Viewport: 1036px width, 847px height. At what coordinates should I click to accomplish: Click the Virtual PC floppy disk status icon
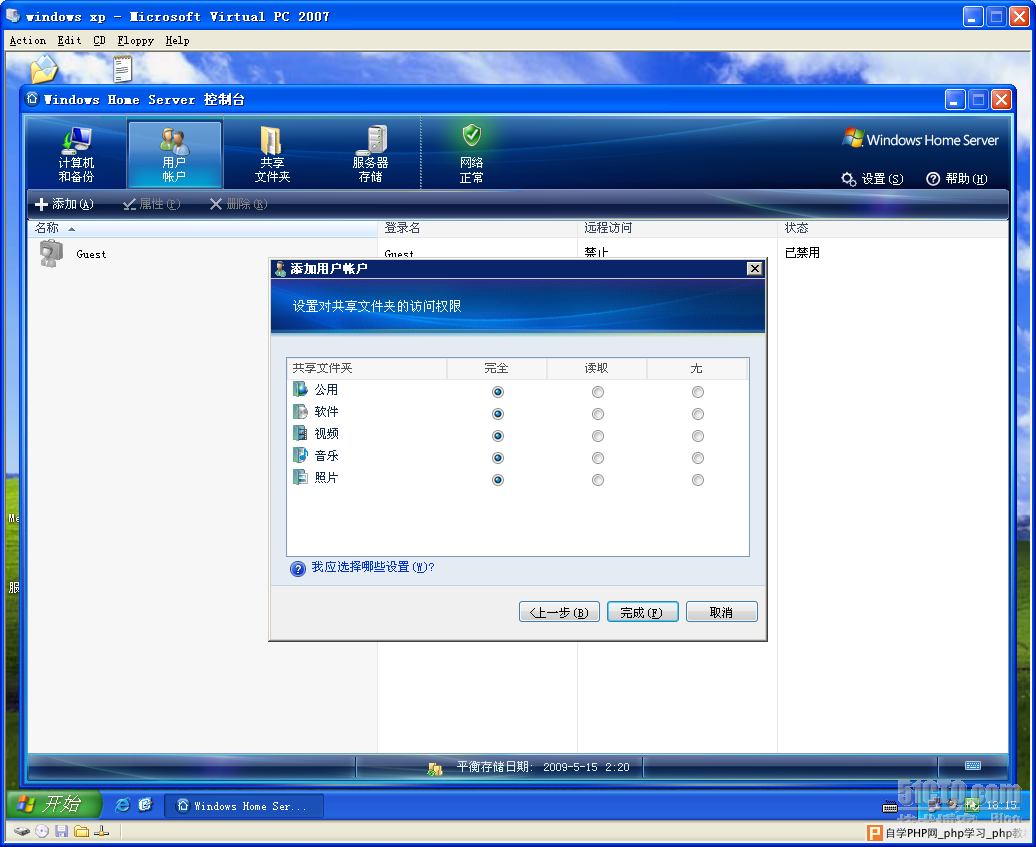pos(61,831)
